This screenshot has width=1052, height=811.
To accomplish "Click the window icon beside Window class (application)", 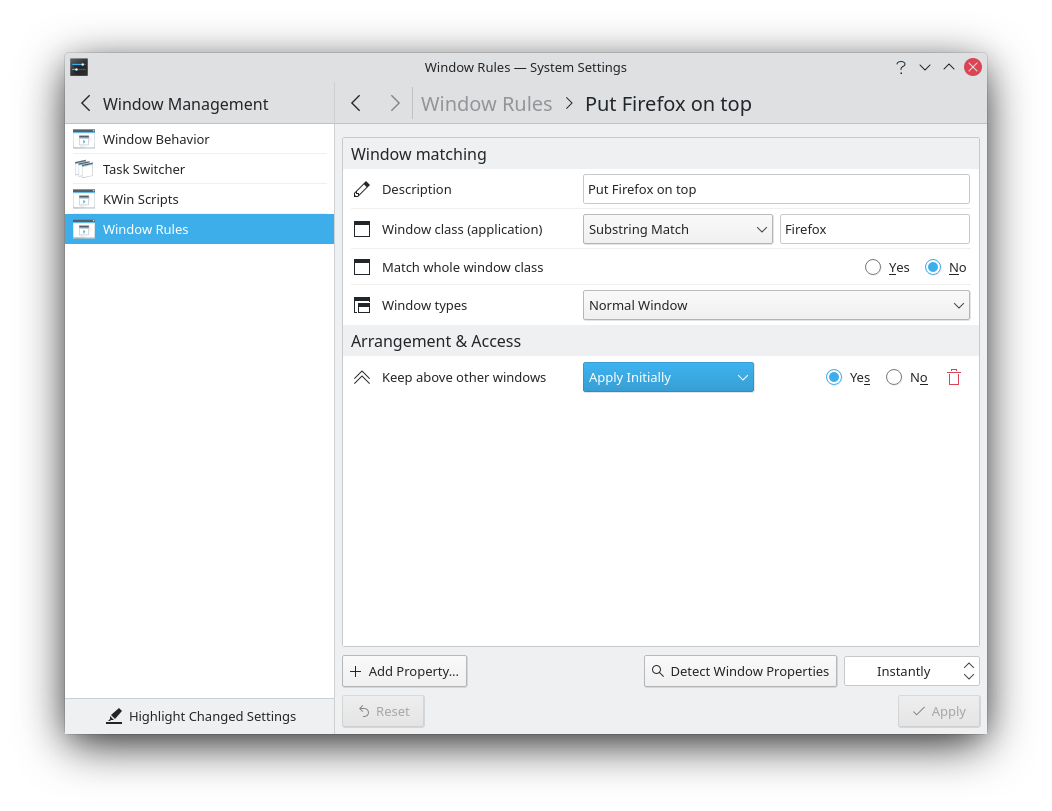I will pos(362,229).
